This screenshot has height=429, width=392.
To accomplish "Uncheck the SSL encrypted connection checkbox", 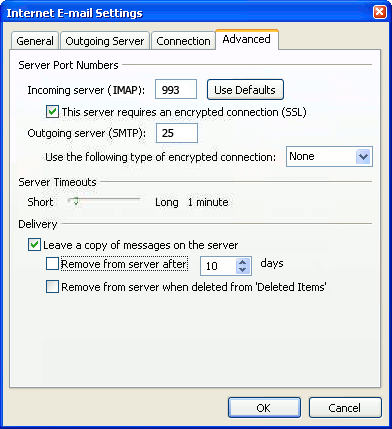I will click(x=52, y=112).
